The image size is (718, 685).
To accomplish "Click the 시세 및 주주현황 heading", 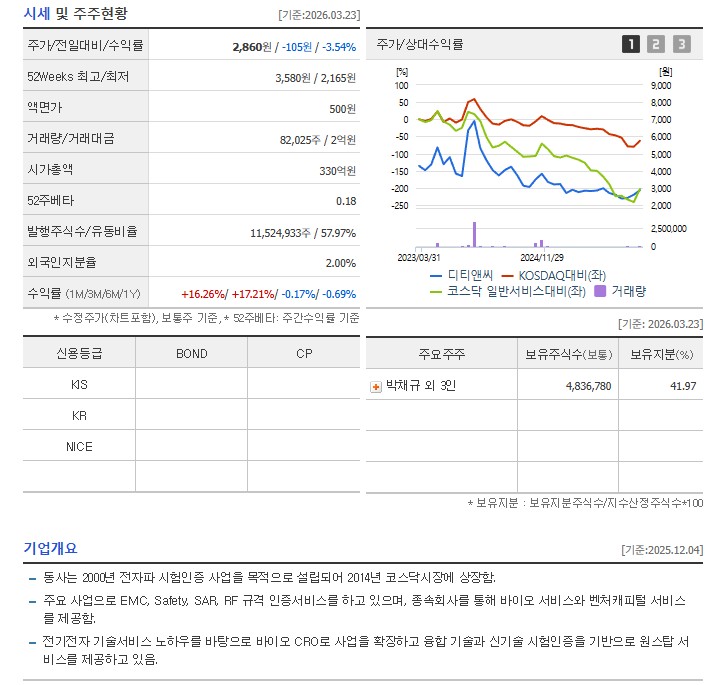I will point(76,13).
